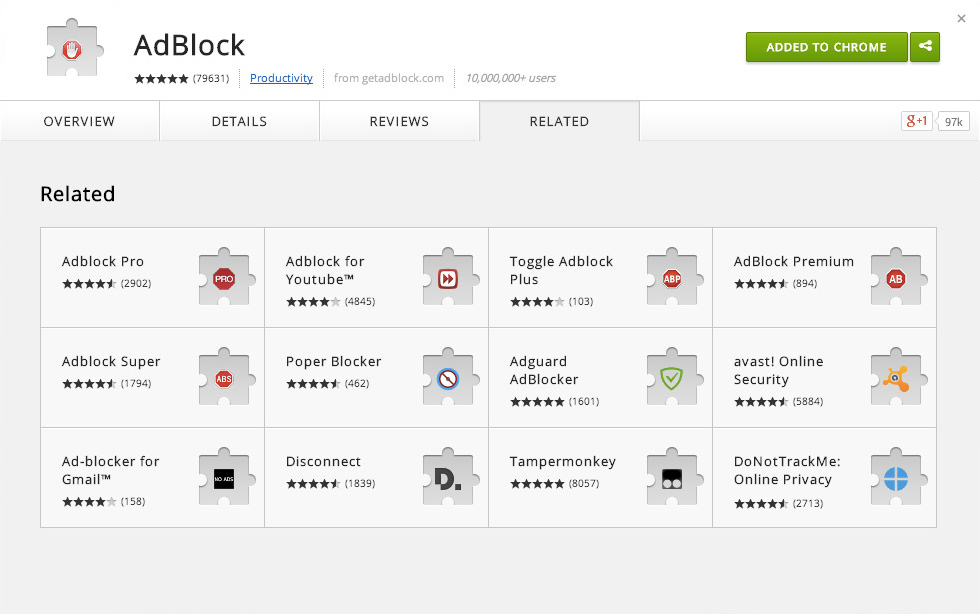This screenshot has height=614, width=980.
Task: Click the Adguard AdBlocker rating (1601)
Action: 555,402
